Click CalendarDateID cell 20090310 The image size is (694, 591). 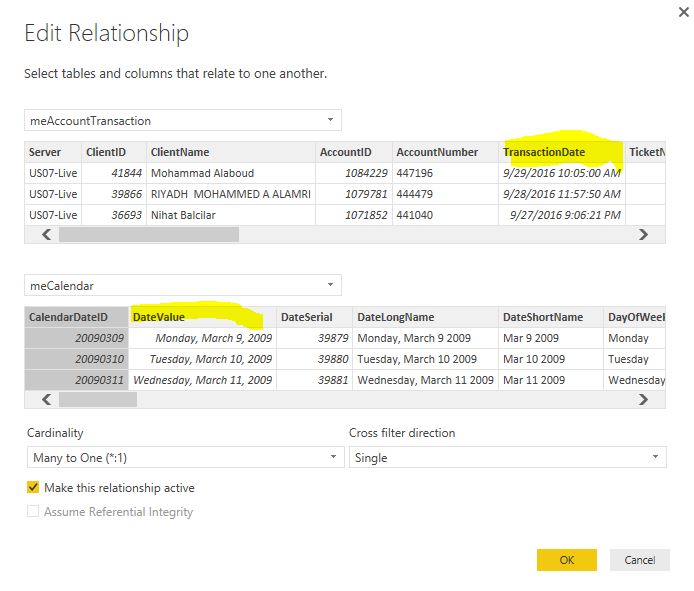click(x=77, y=359)
